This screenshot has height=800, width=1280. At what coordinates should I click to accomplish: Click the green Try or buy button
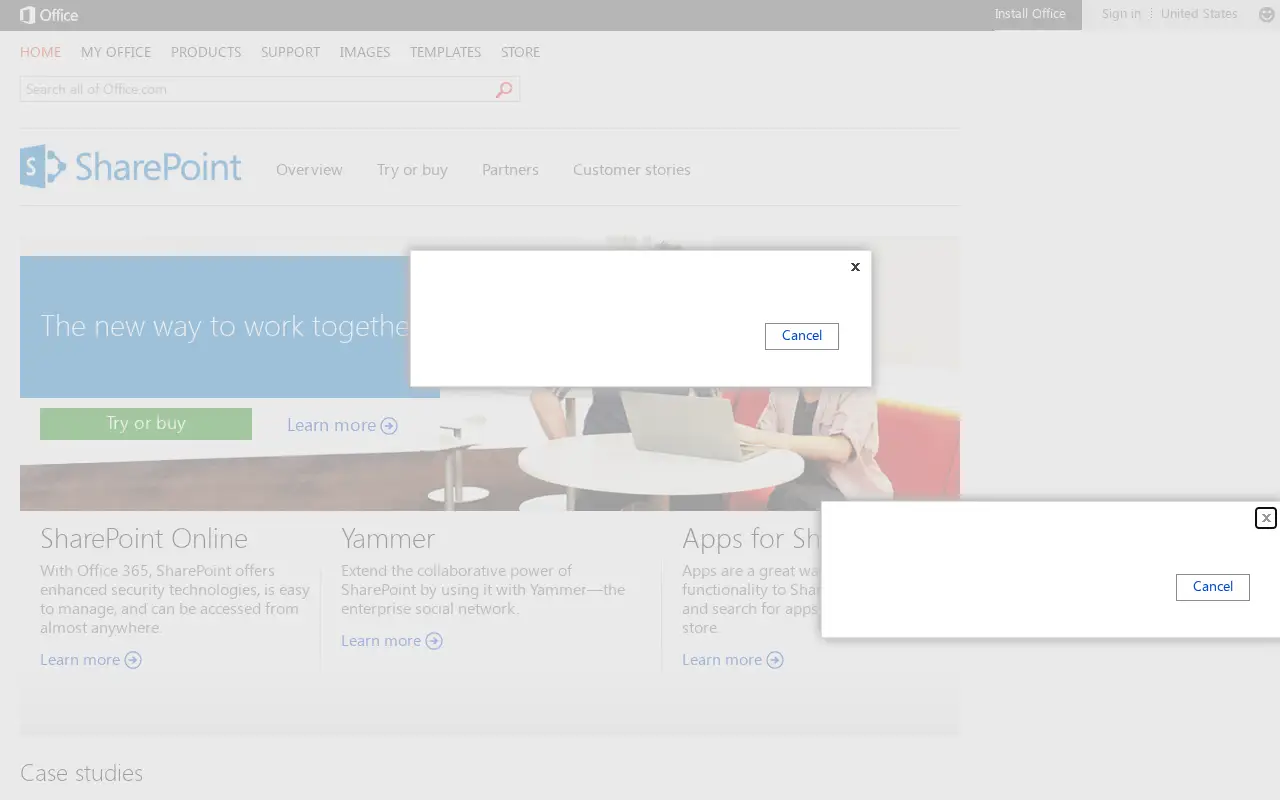coord(146,424)
